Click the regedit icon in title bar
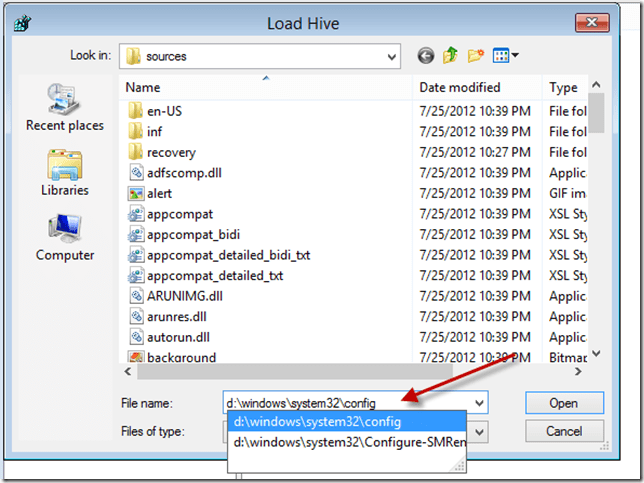644x483 pixels. [22, 23]
